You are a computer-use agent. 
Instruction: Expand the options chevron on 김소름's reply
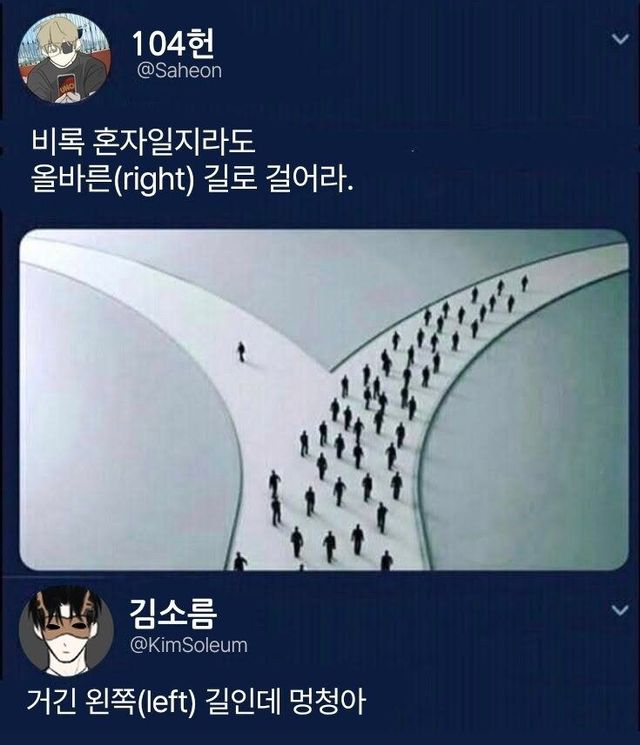click(x=620, y=609)
